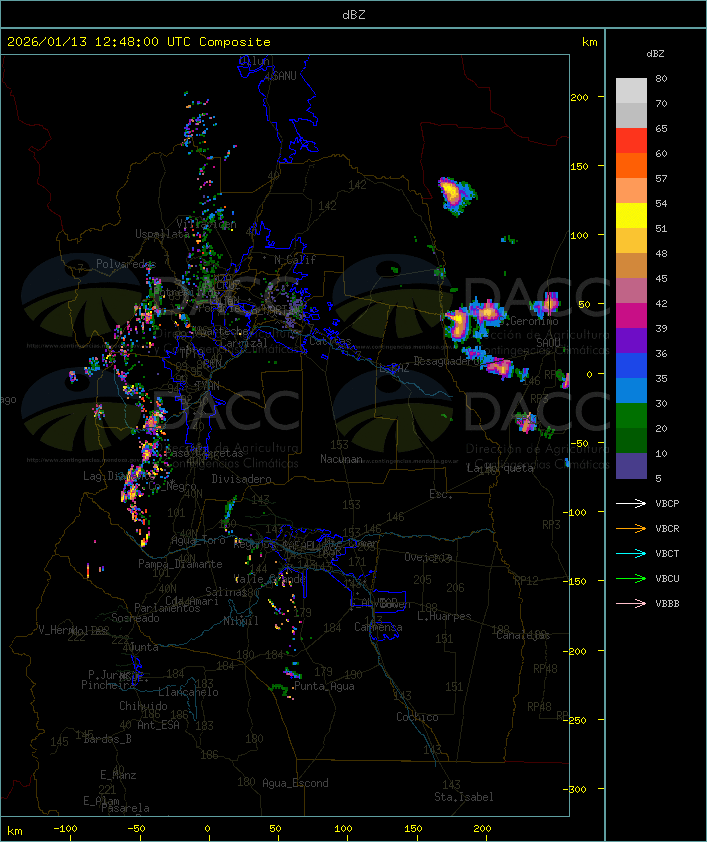Click the Pampa_Diamante label on the map
Screen dimensions: 707x842
pos(179,564)
